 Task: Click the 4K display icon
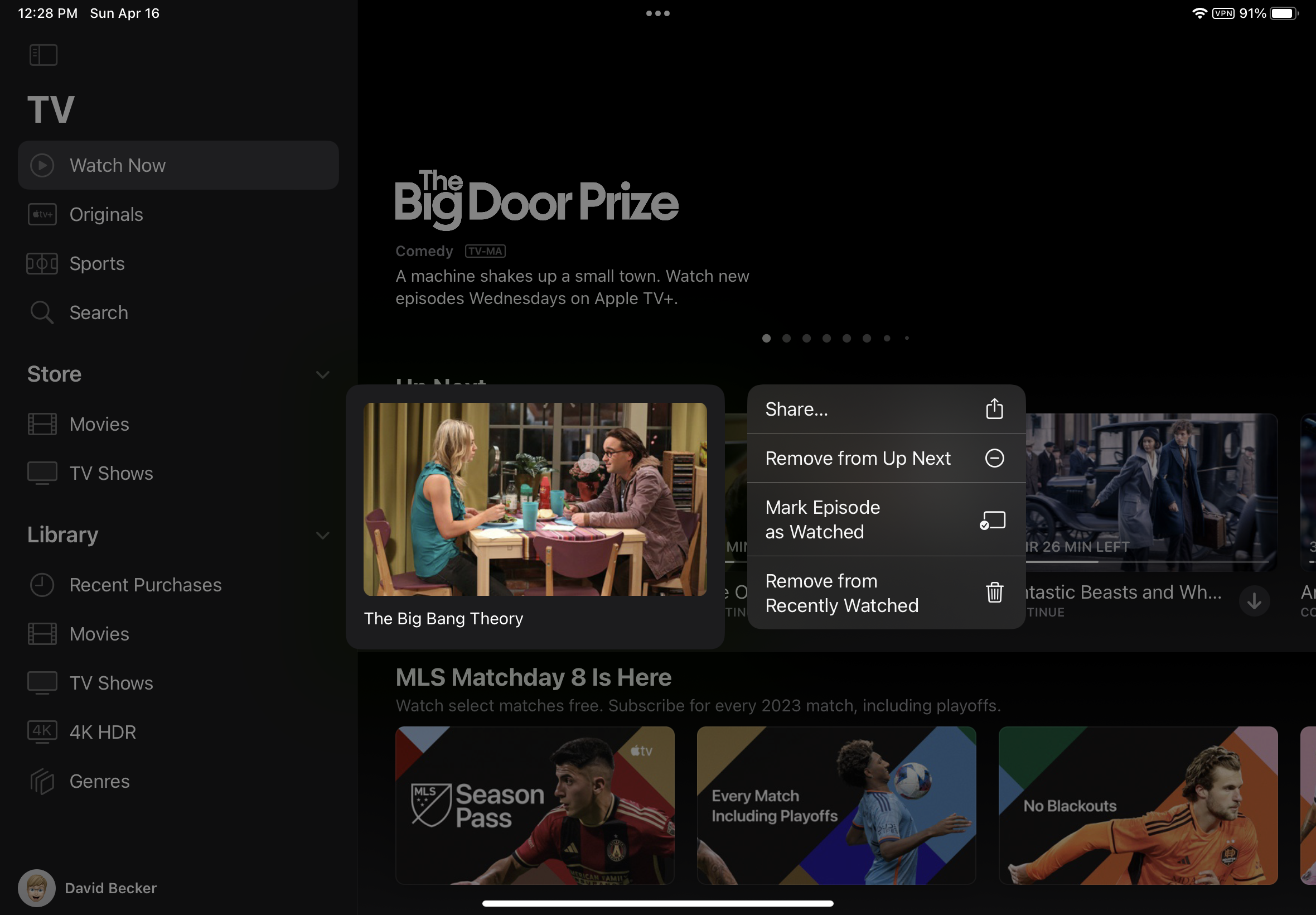[x=42, y=732]
